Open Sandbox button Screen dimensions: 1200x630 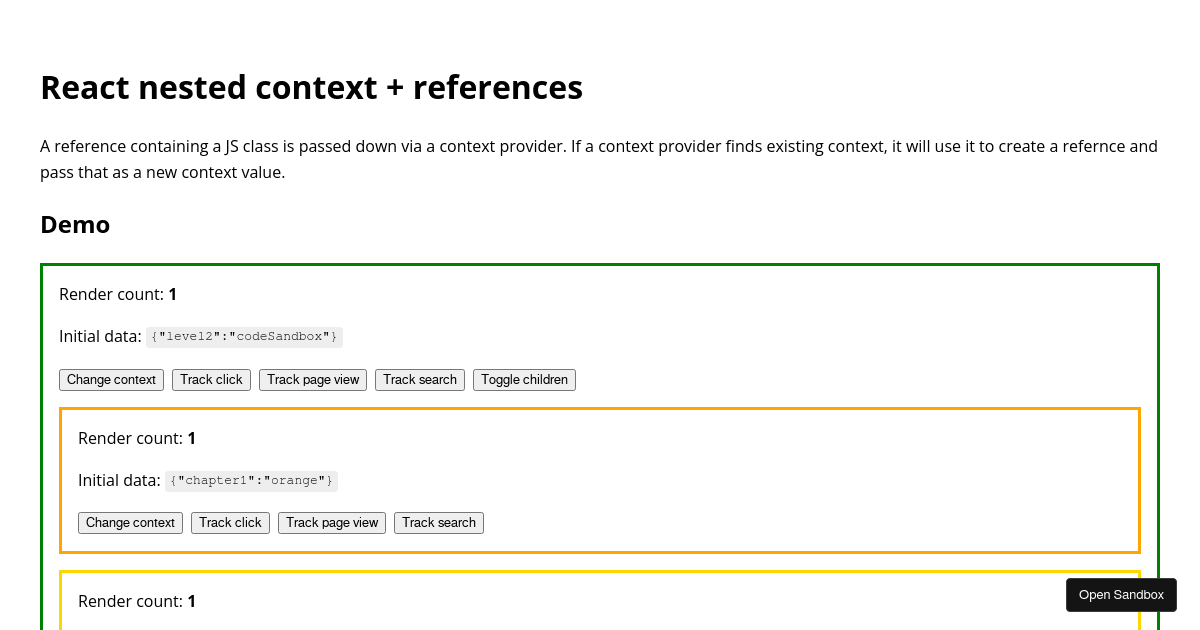coord(1121,595)
